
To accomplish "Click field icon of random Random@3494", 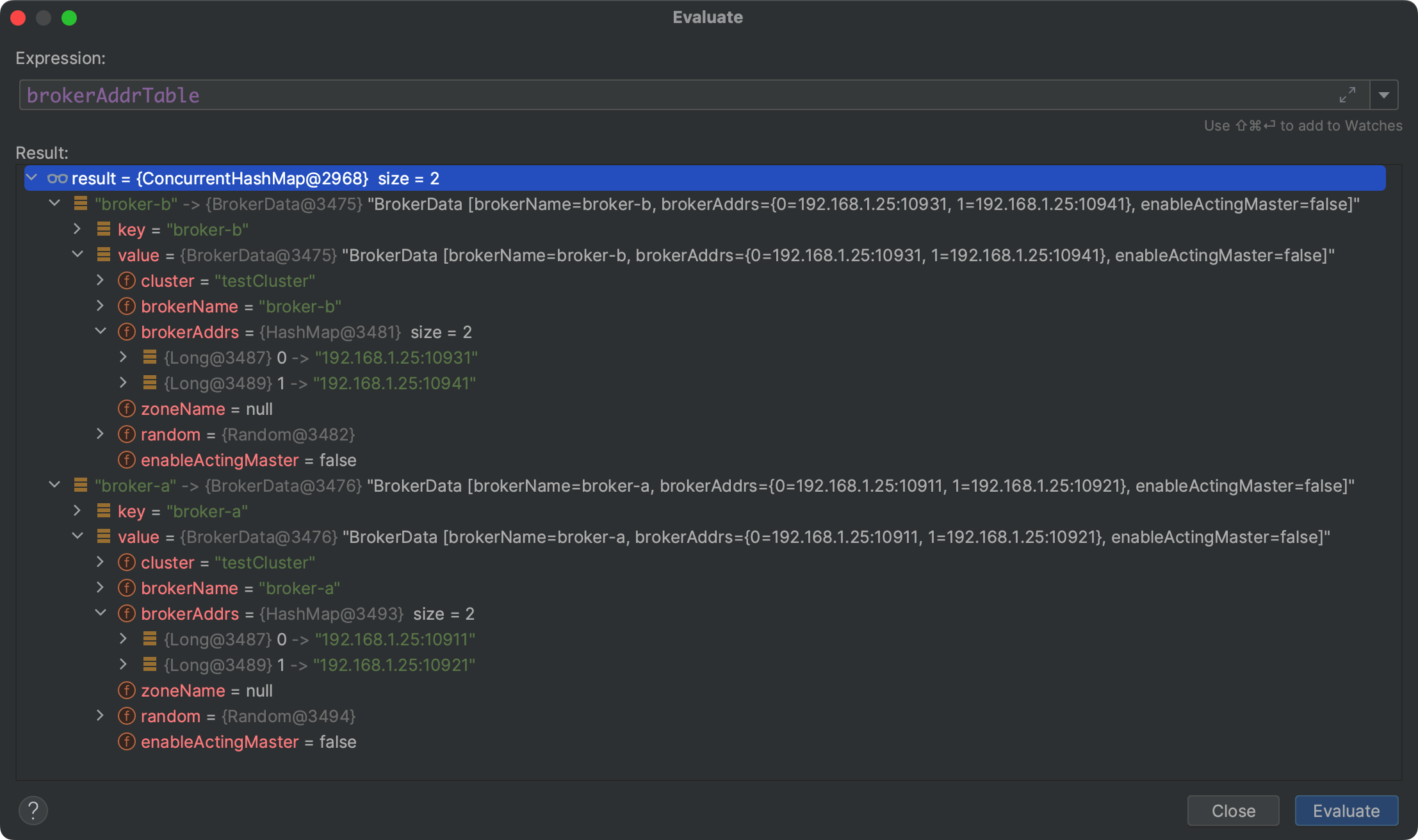I will 127,716.
